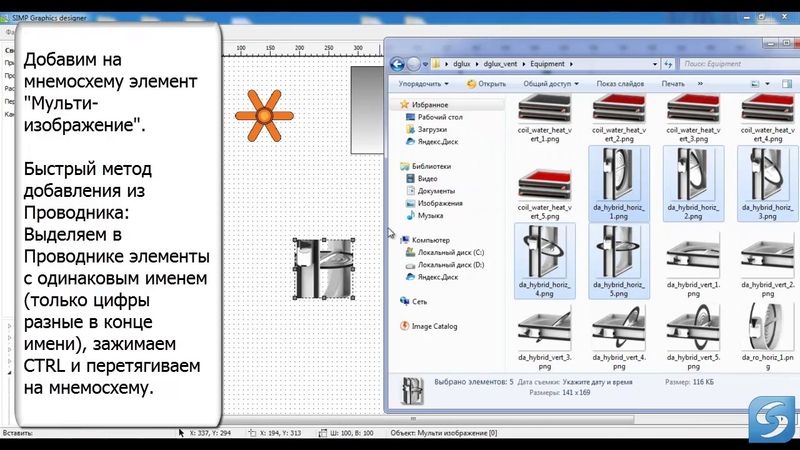Select the coil_water_heat_vert_1.png thumbnail

click(x=544, y=118)
